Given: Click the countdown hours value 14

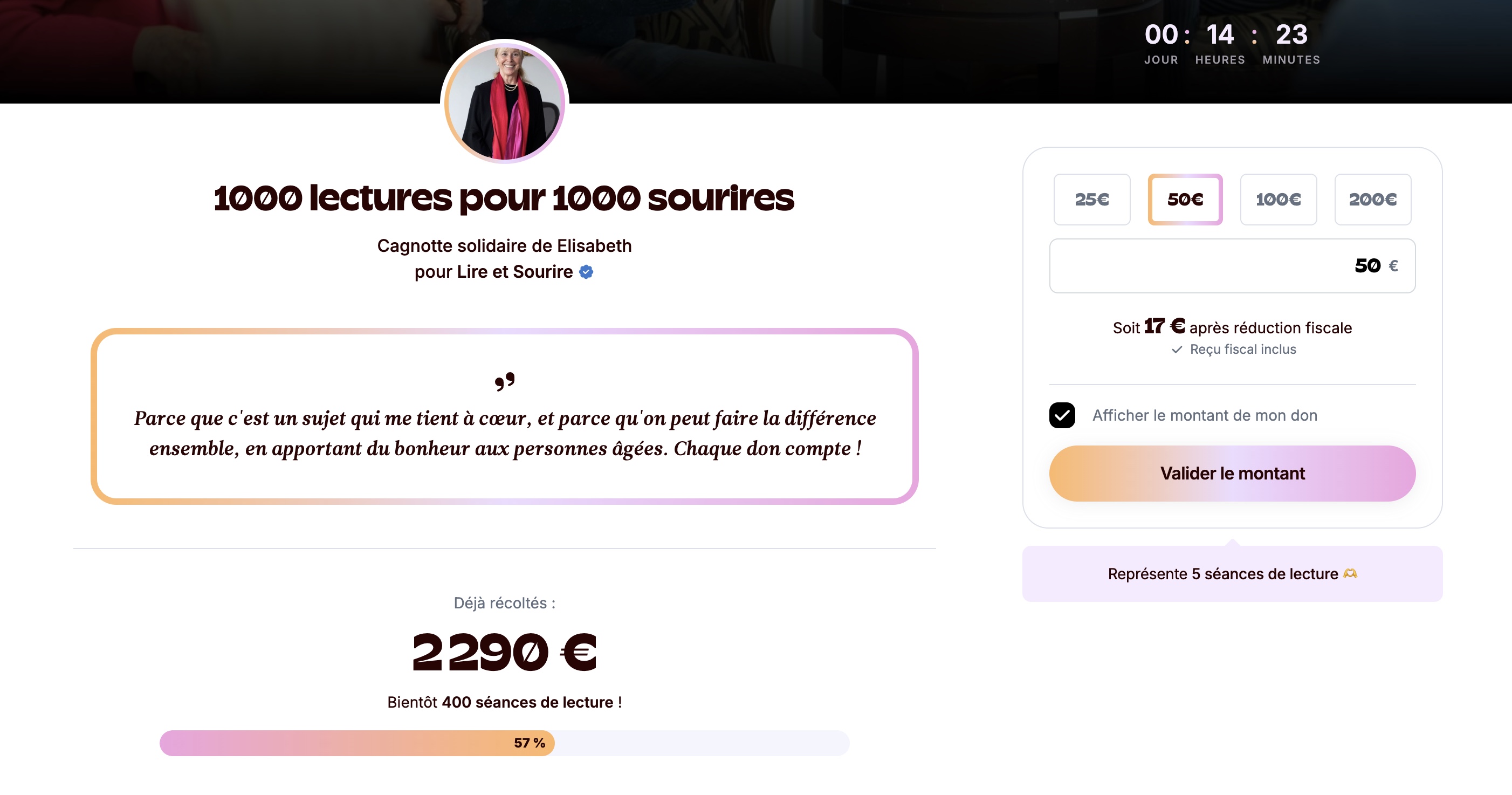Looking at the screenshot, I should point(1220,35).
